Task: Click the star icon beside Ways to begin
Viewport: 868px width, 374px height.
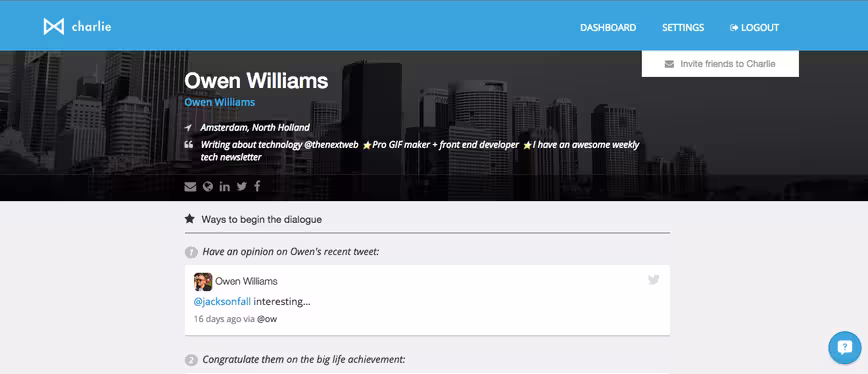Action: point(190,219)
